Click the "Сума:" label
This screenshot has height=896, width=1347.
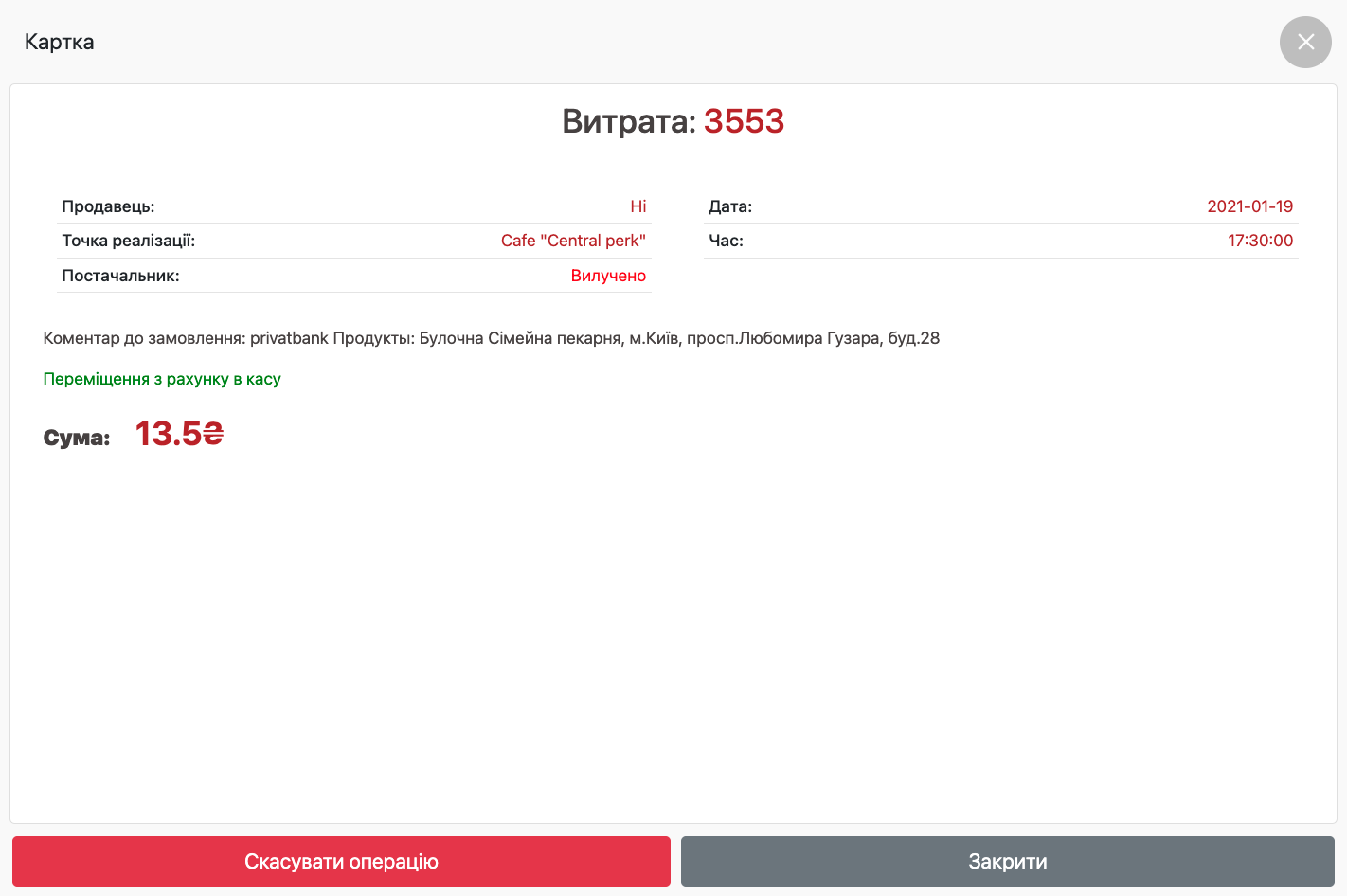77,438
